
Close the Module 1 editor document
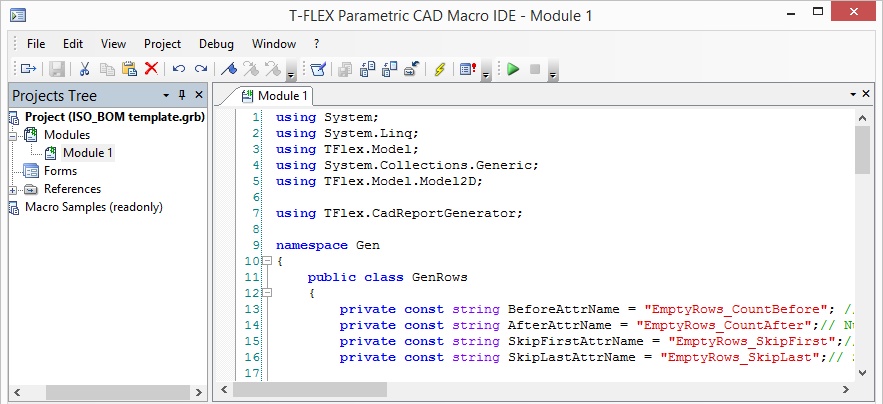coord(866,94)
